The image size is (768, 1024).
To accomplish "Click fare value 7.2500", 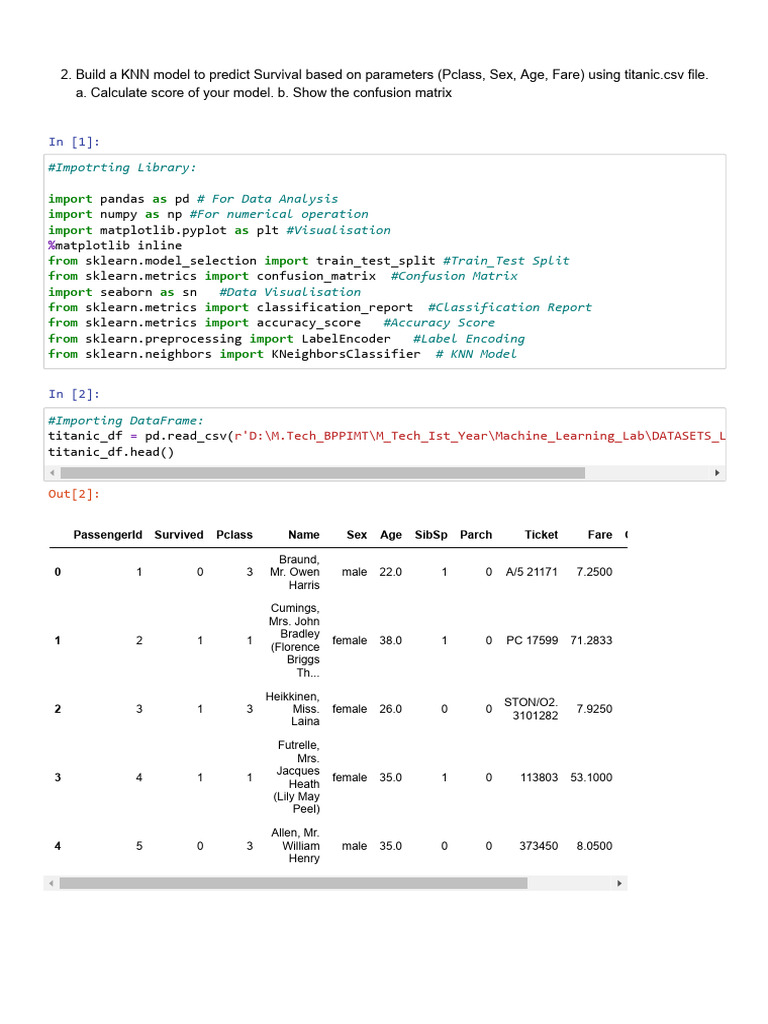I will coord(594,572).
